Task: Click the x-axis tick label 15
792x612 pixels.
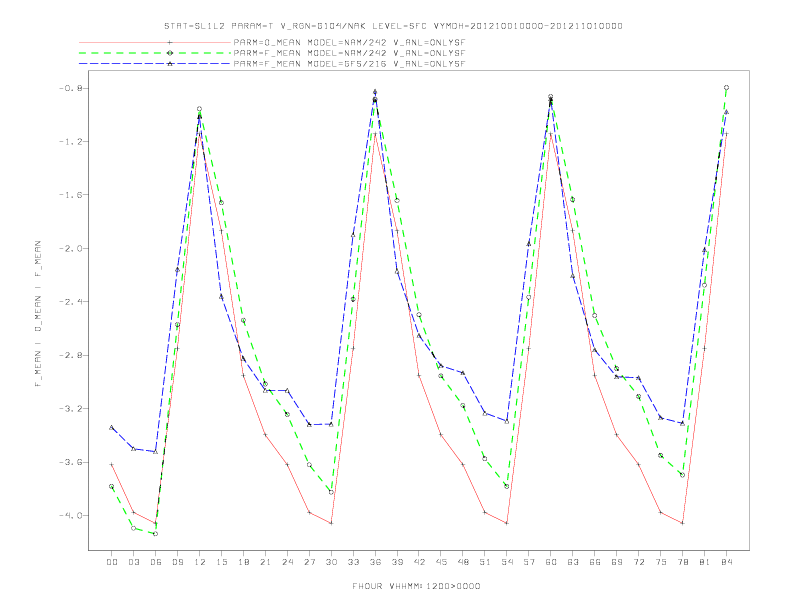Action: tap(222, 562)
